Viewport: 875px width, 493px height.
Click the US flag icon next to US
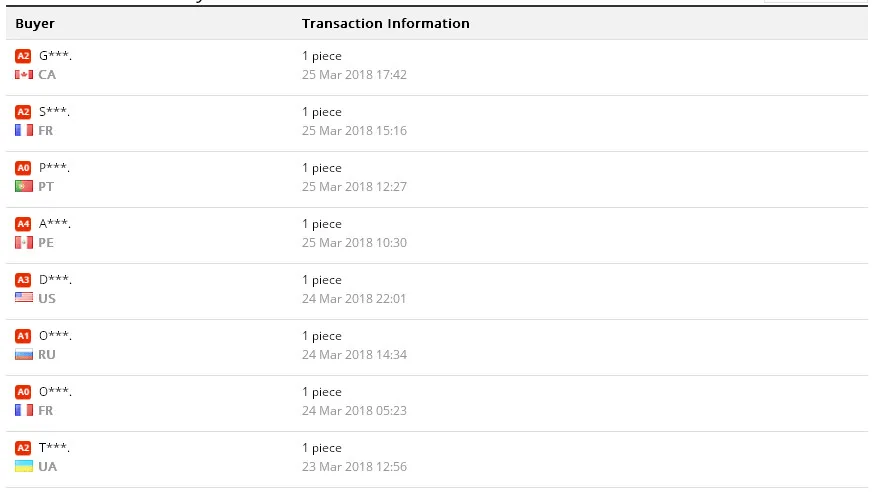[x=24, y=298]
